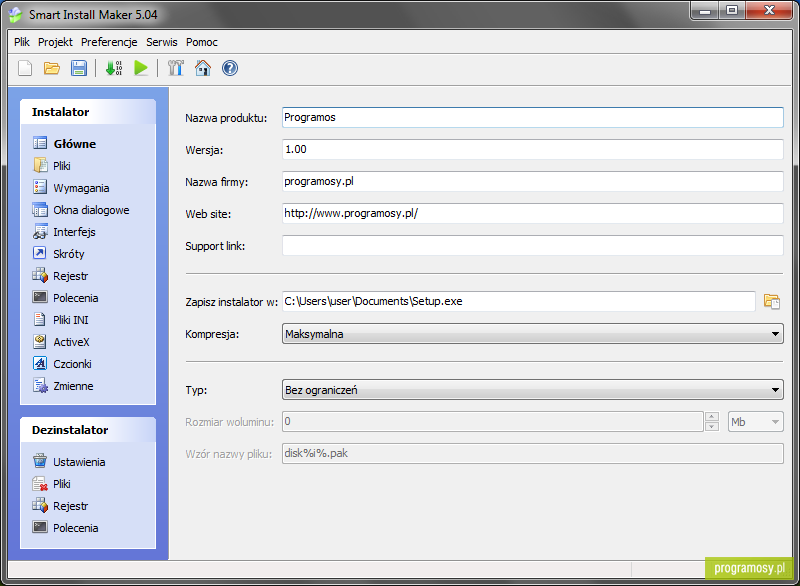Click the Home page house icon
The width and height of the screenshot is (800, 586).
[203, 68]
